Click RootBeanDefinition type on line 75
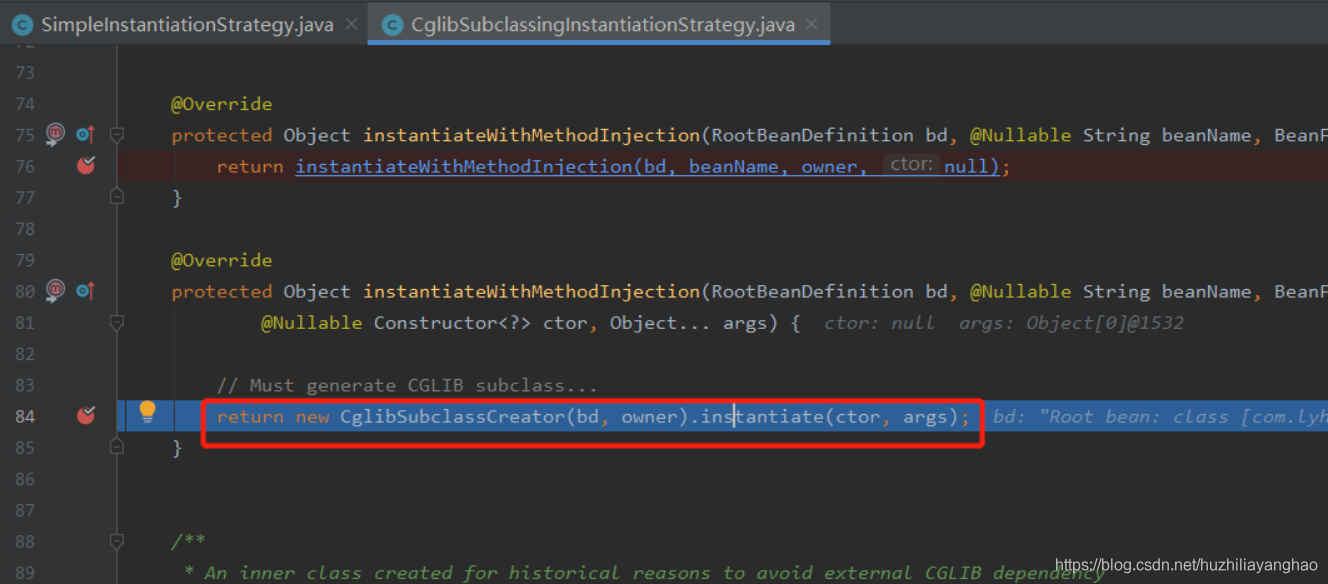The width and height of the screenshot is (1328, 584). click(x=813, y=135)
